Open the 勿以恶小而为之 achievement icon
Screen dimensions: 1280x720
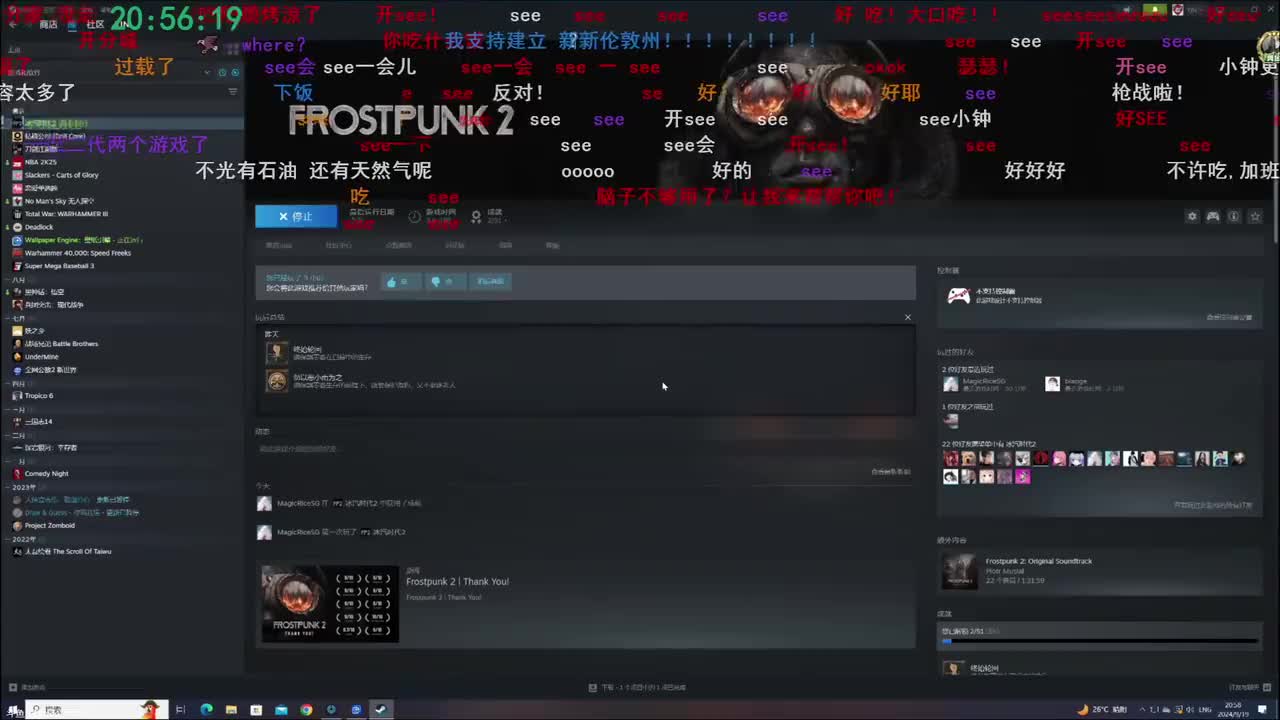277,381
